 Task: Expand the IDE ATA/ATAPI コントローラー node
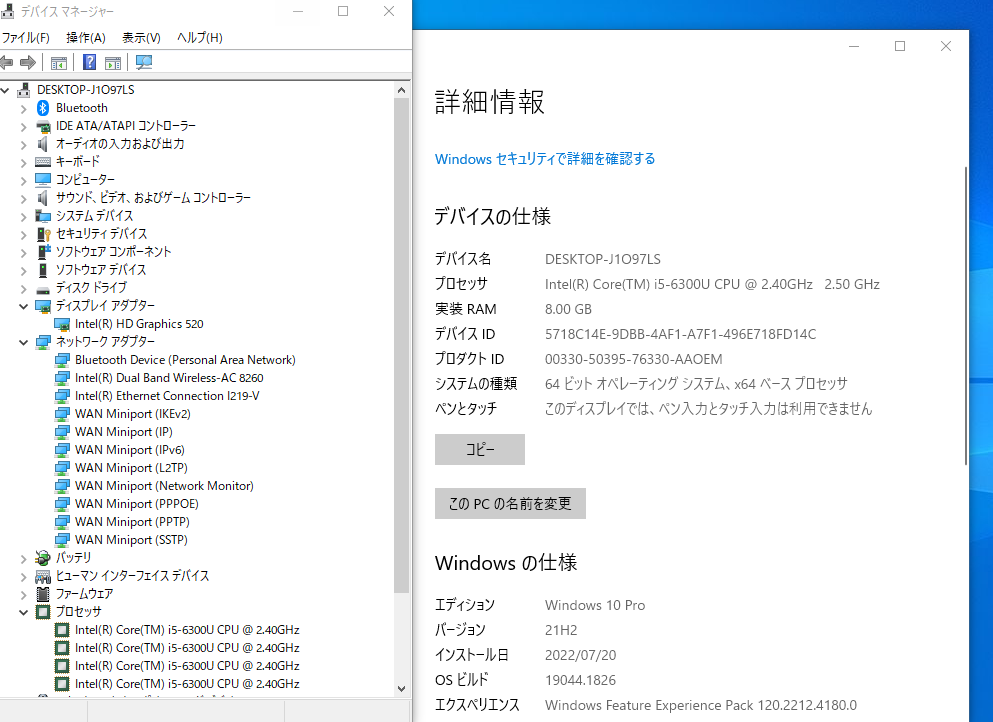click(x=23, y=127)
